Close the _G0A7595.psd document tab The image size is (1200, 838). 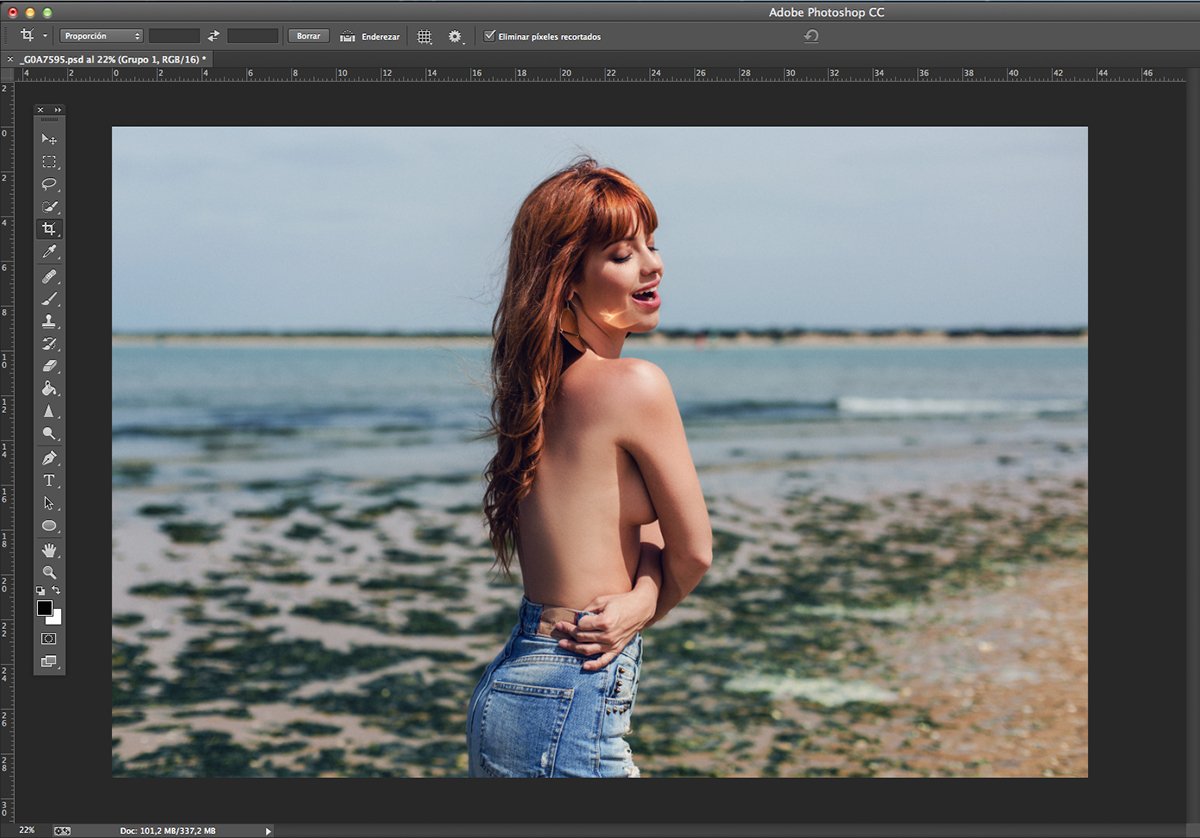(11, 60)
